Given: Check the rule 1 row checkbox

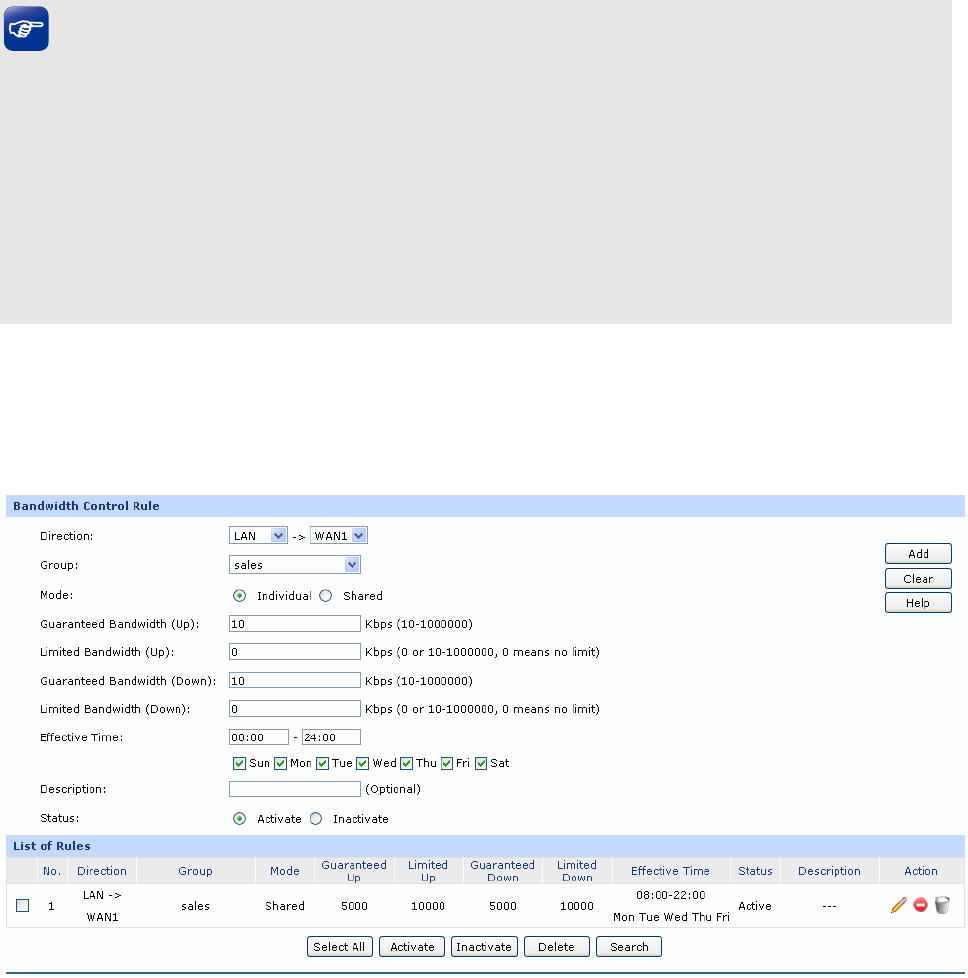Looking at the screenshot, I should pos(23,906).
